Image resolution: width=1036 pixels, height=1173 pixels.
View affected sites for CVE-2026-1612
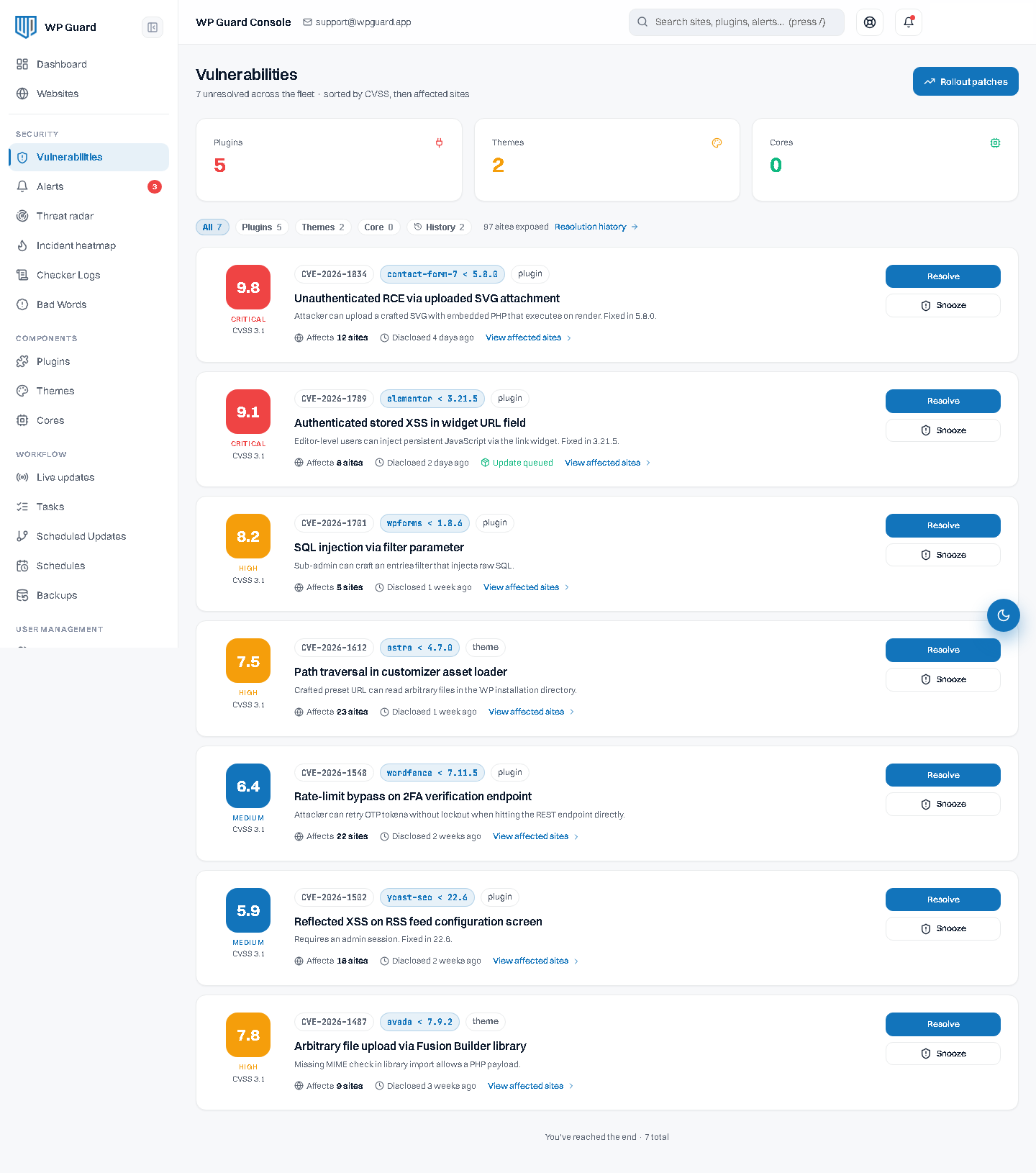[532, 712]
